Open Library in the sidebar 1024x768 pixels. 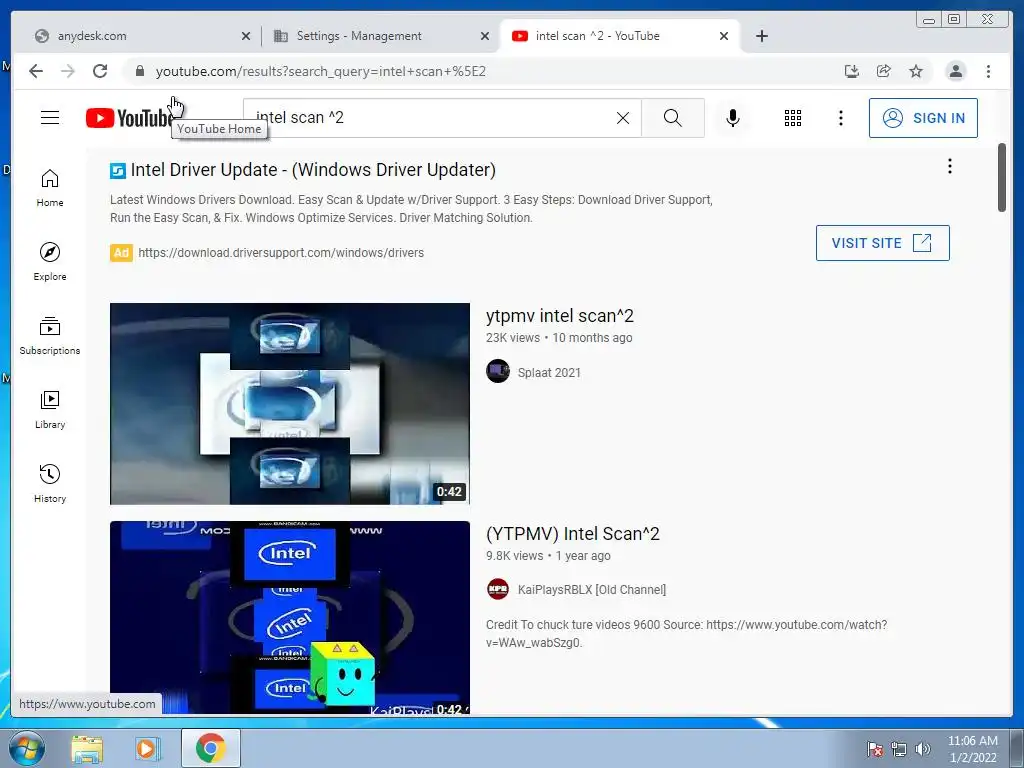click(50, 409)
